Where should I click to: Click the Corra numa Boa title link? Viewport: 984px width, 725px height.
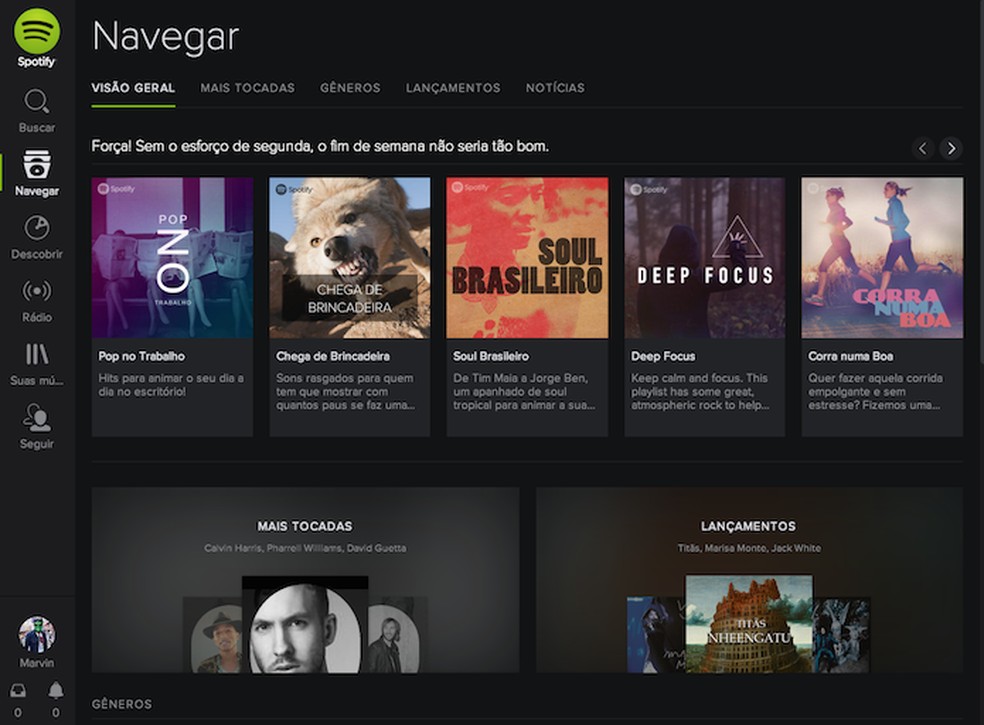tap(850, 356)
